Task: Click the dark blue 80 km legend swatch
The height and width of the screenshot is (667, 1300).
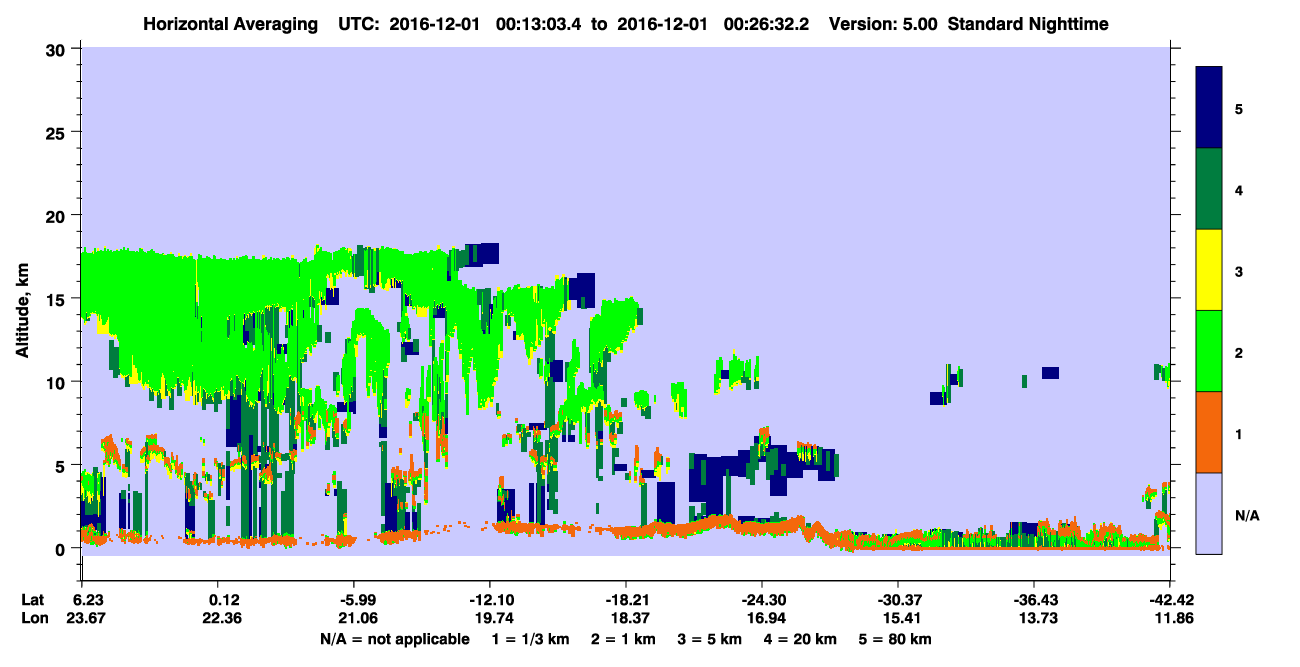Action: (1209, 107)
